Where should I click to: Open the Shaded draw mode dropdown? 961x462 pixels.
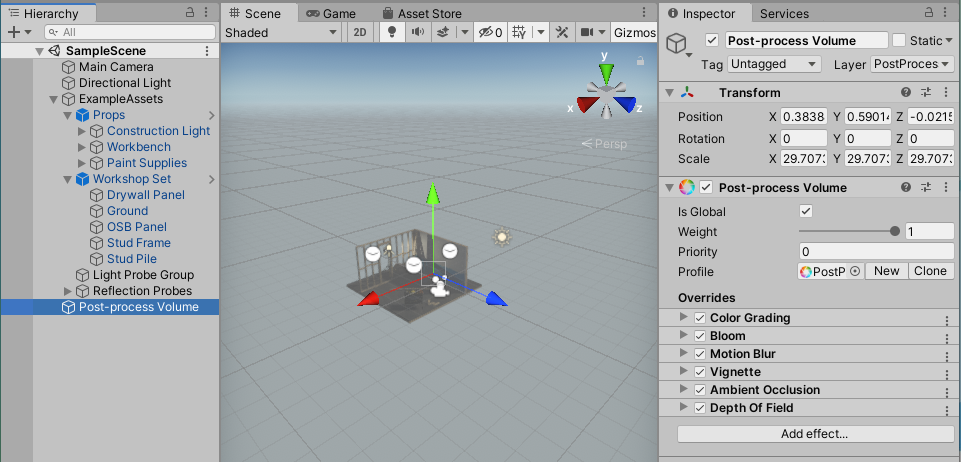[281, 32]
